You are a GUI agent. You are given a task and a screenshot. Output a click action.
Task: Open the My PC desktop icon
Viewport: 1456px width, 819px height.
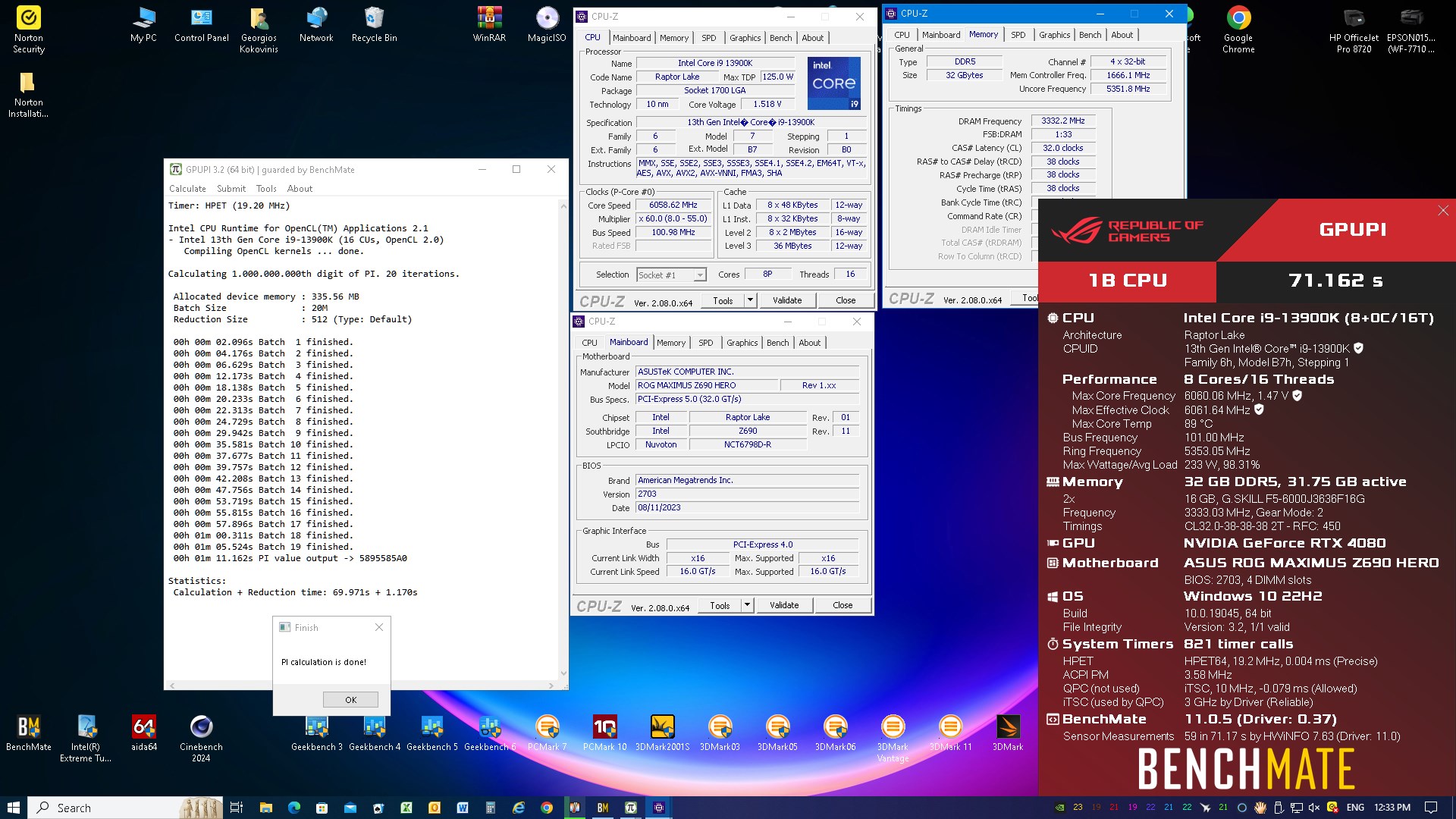(143, 25)
